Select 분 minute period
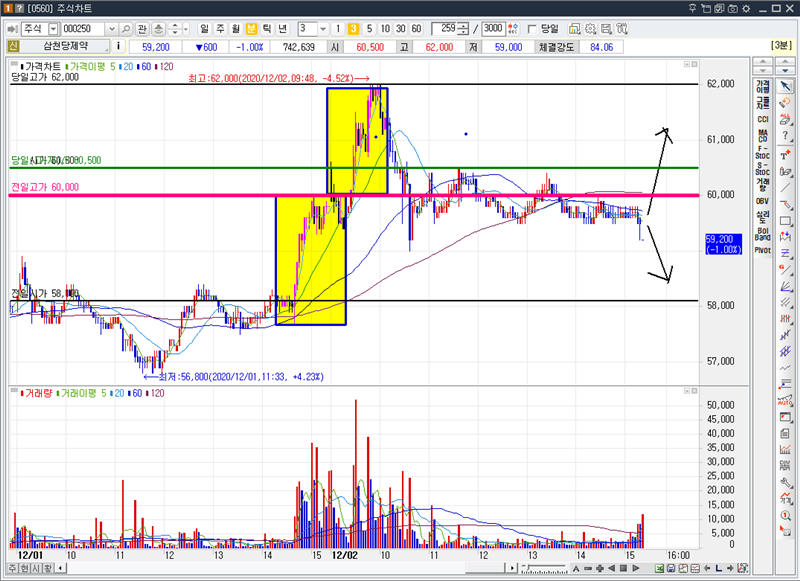The image size is (800, 581). (x=251, y=29)
